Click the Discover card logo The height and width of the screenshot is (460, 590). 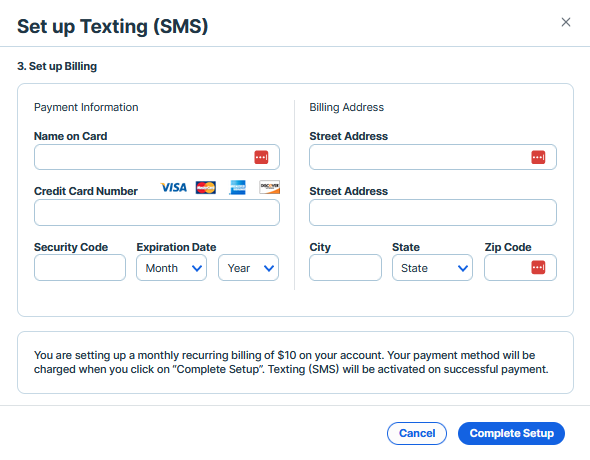[269, 187]
